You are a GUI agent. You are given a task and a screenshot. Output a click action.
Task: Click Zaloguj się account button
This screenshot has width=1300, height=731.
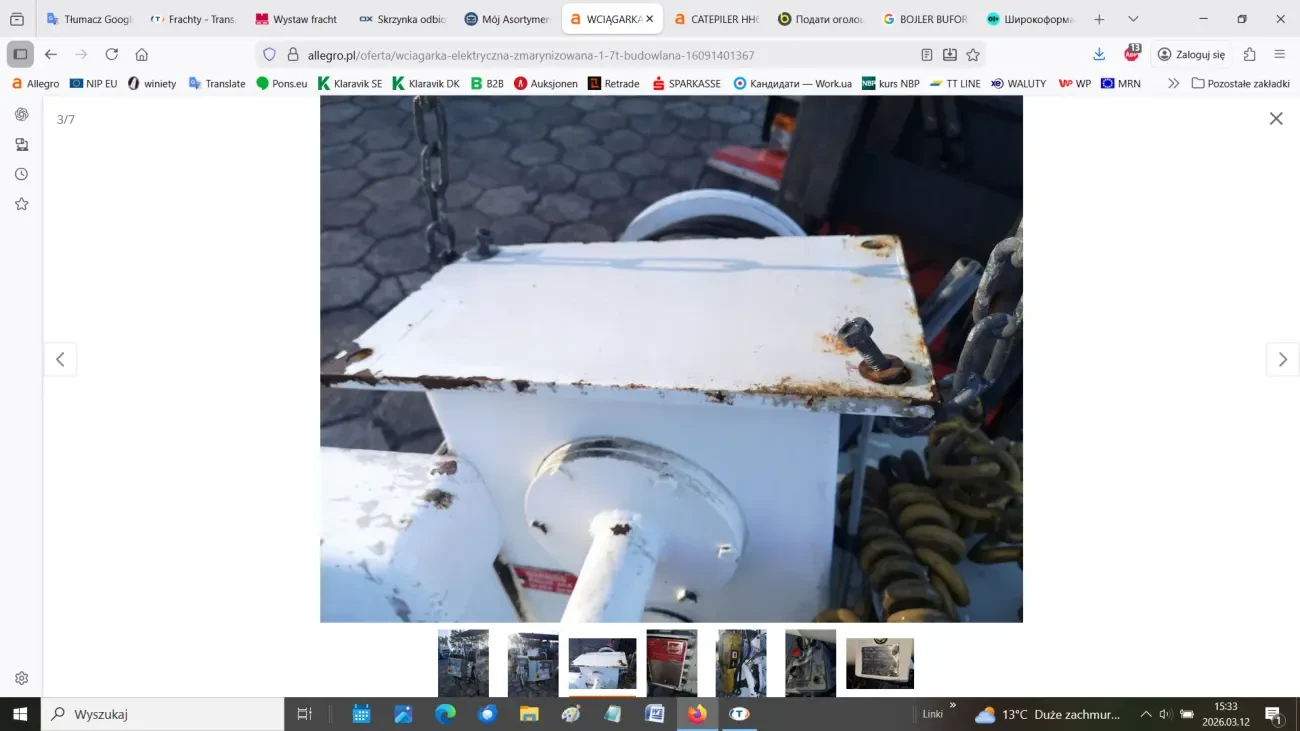1191,55
